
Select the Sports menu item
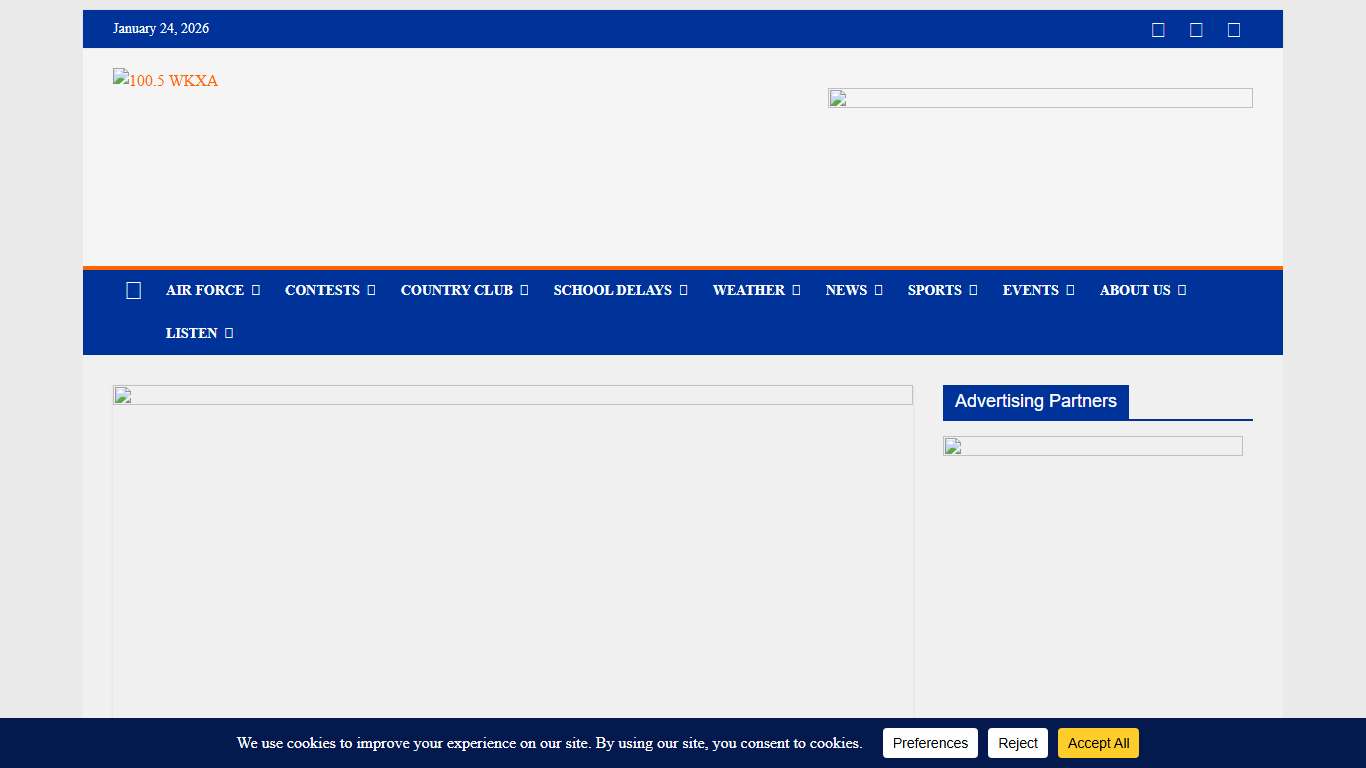click(934, 291)
